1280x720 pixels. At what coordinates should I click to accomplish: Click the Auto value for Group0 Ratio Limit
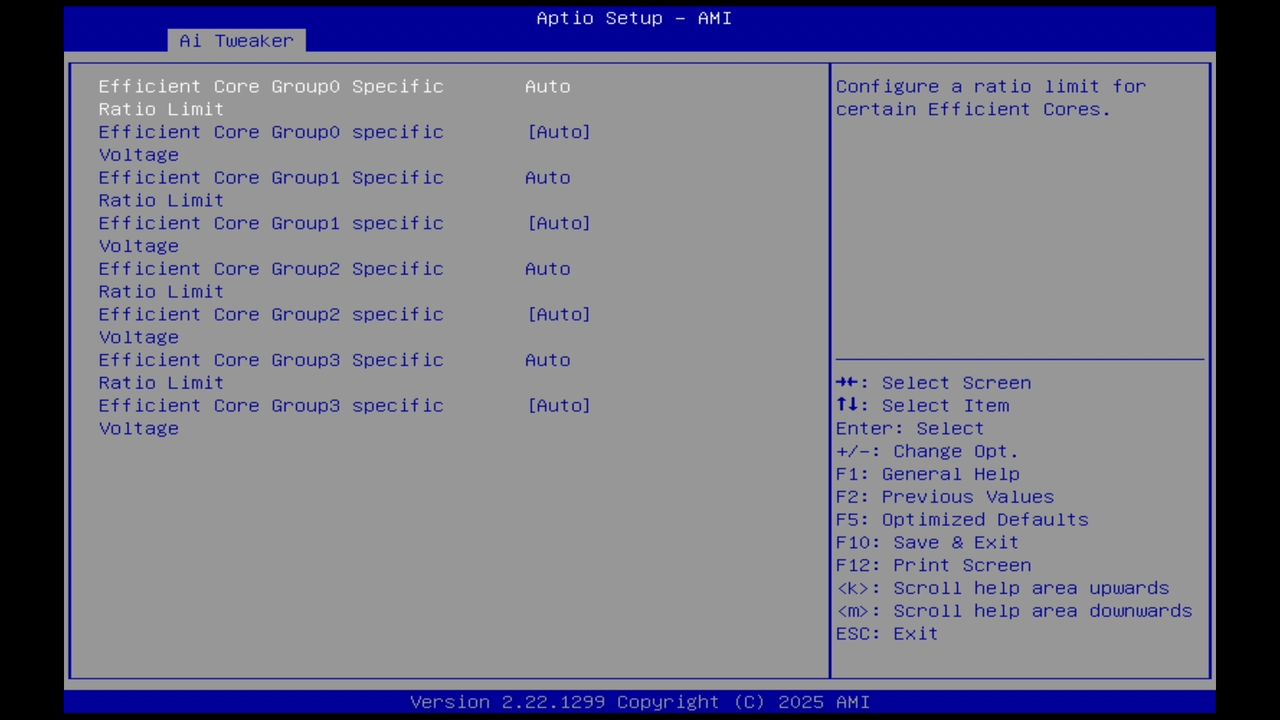547,86
